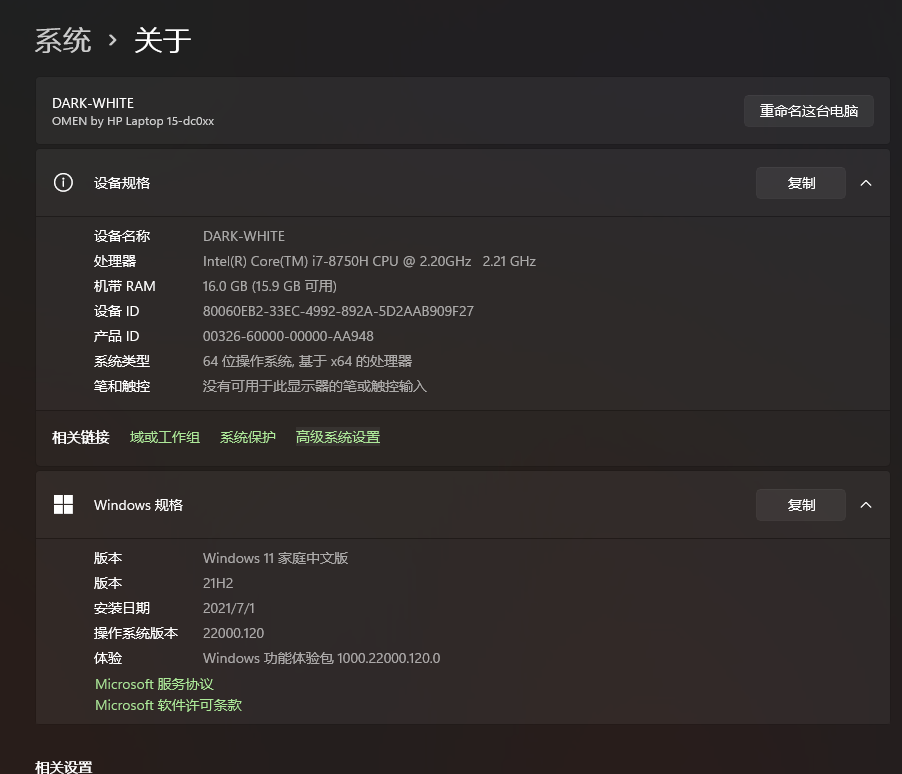Viewport: 902px width, 774px height.
Task: Click the 笔和触控 label
Action: click(x=122, y=386)
